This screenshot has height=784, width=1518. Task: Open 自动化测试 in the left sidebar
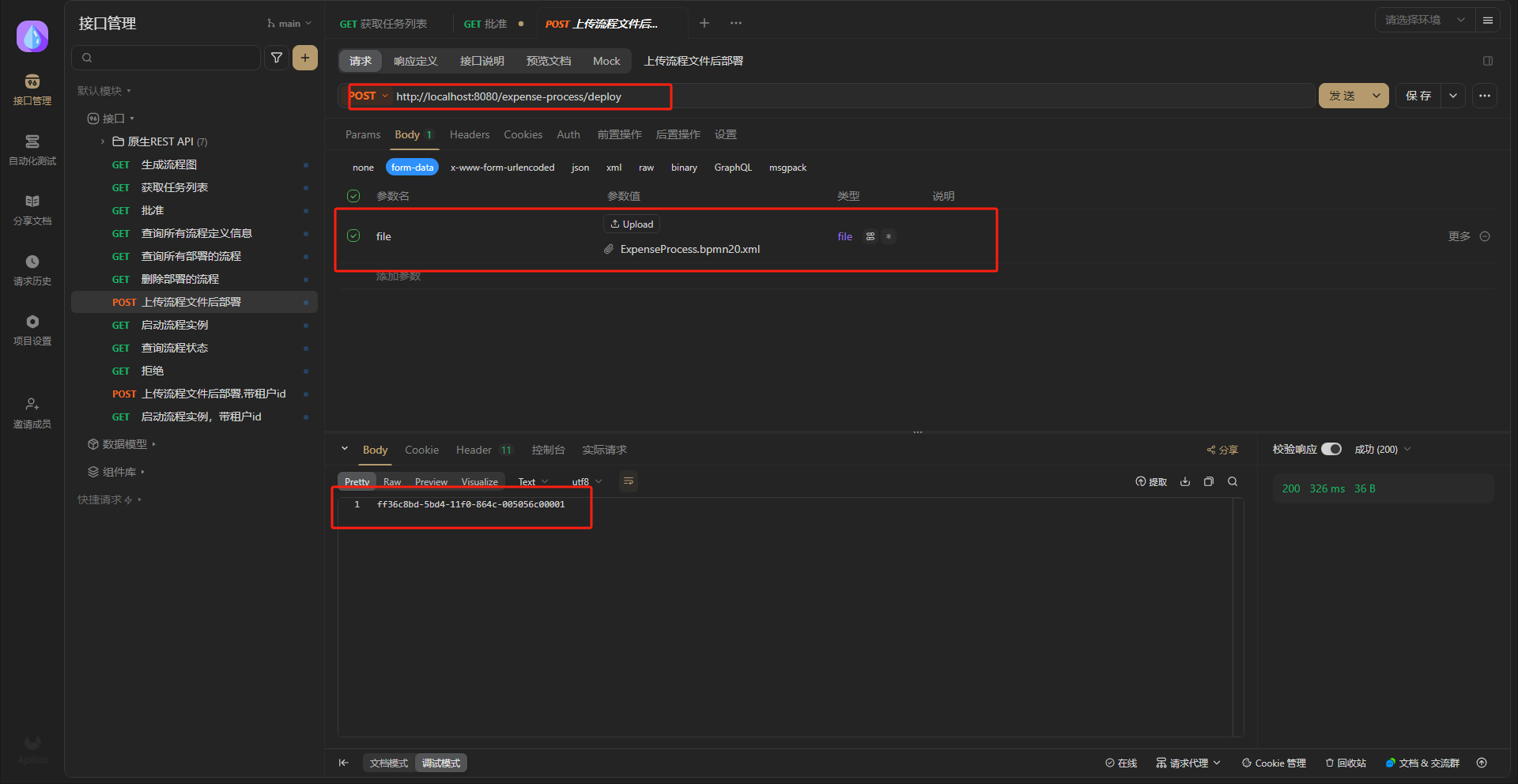pyautogui.click(x=32, y=149)
